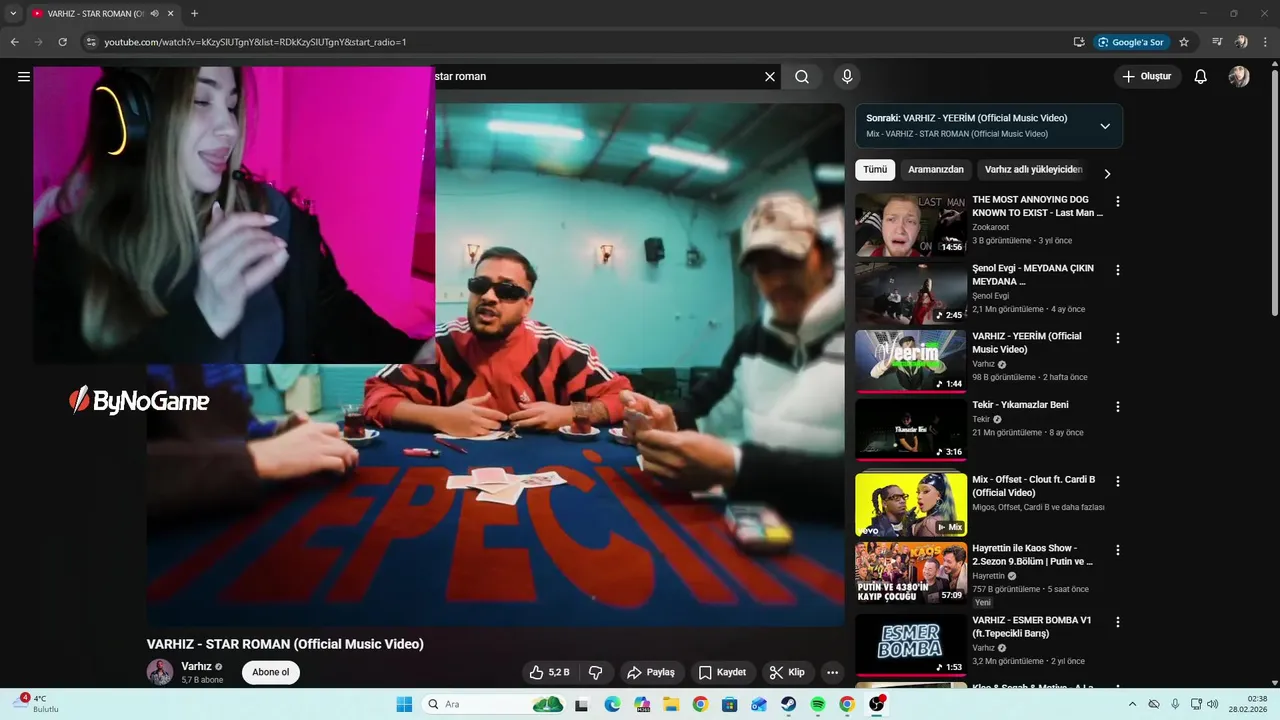Click the search magnifier button

tap(802, 76)
